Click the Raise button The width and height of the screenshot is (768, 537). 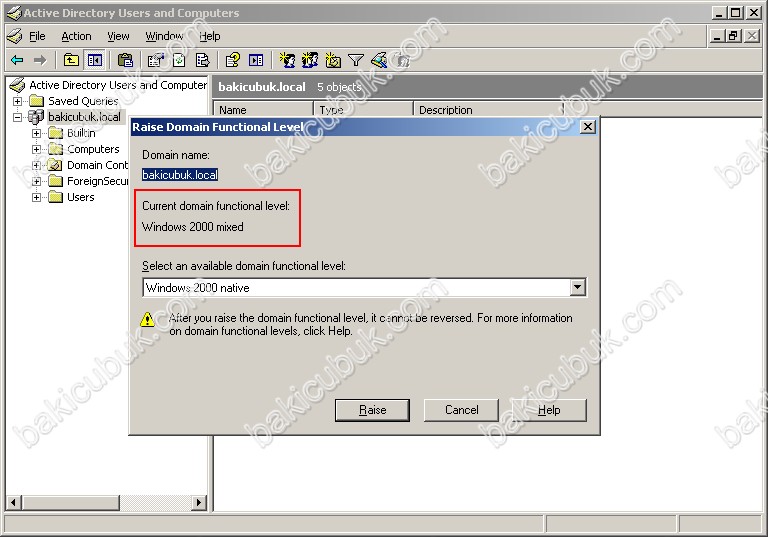tap(372, 410)
